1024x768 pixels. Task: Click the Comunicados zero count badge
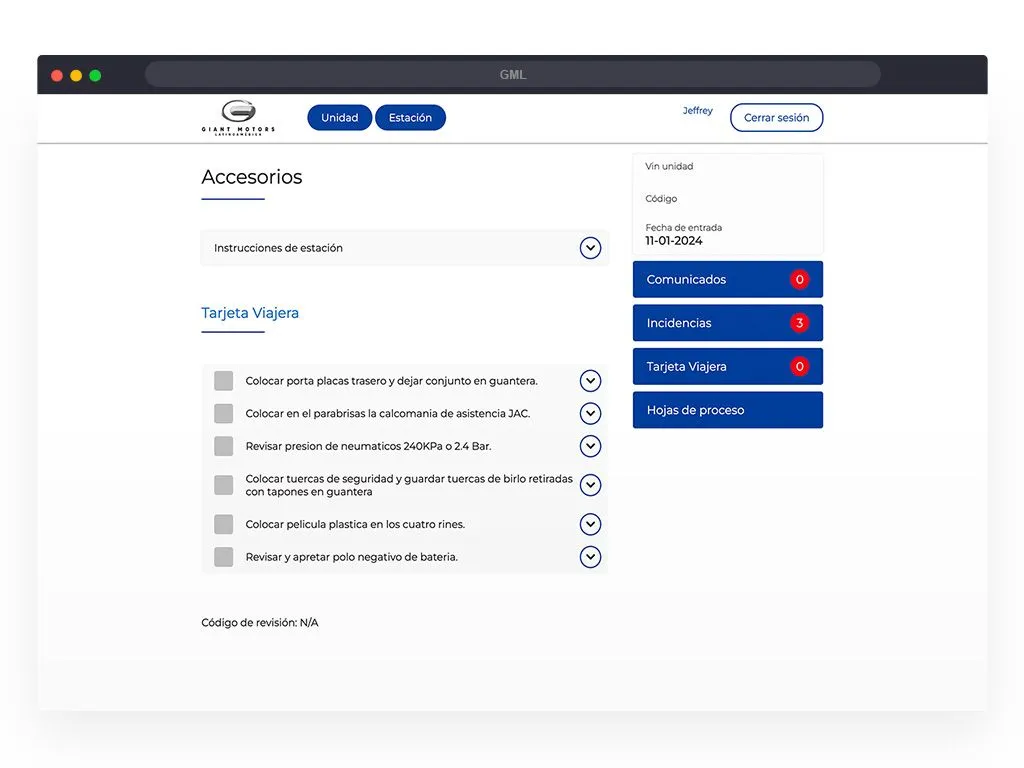point(799,280)
